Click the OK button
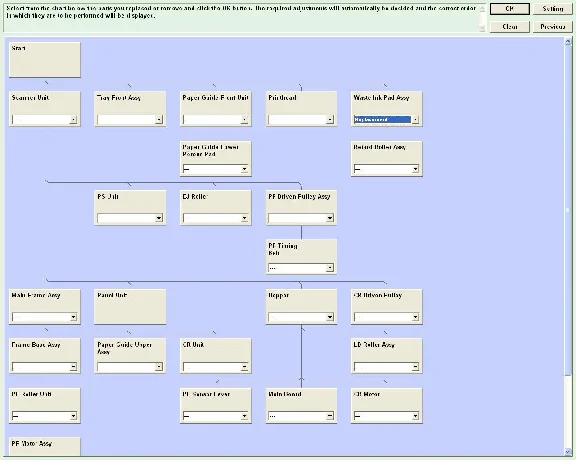The width and height of the screenshot is (576, 460). click(510, 9)
